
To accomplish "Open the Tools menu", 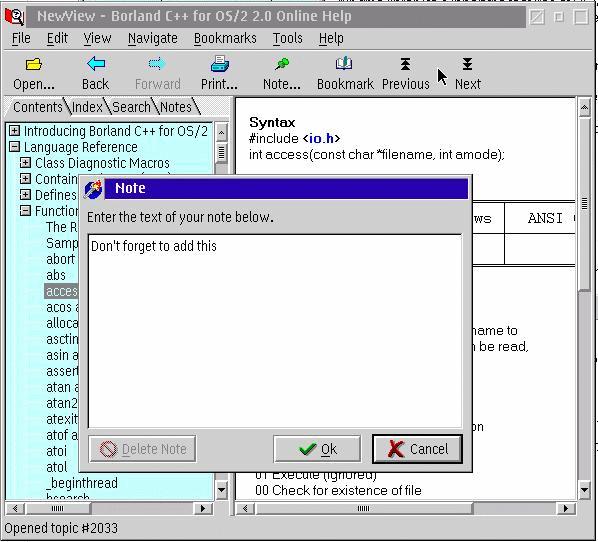I will tap(288, 38).
